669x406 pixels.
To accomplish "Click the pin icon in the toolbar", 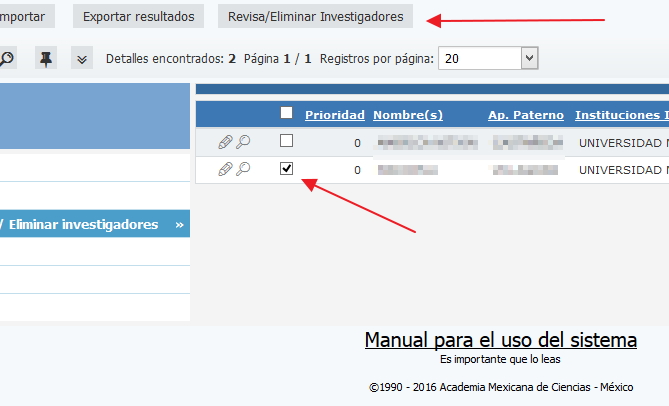I will [45, 59].
